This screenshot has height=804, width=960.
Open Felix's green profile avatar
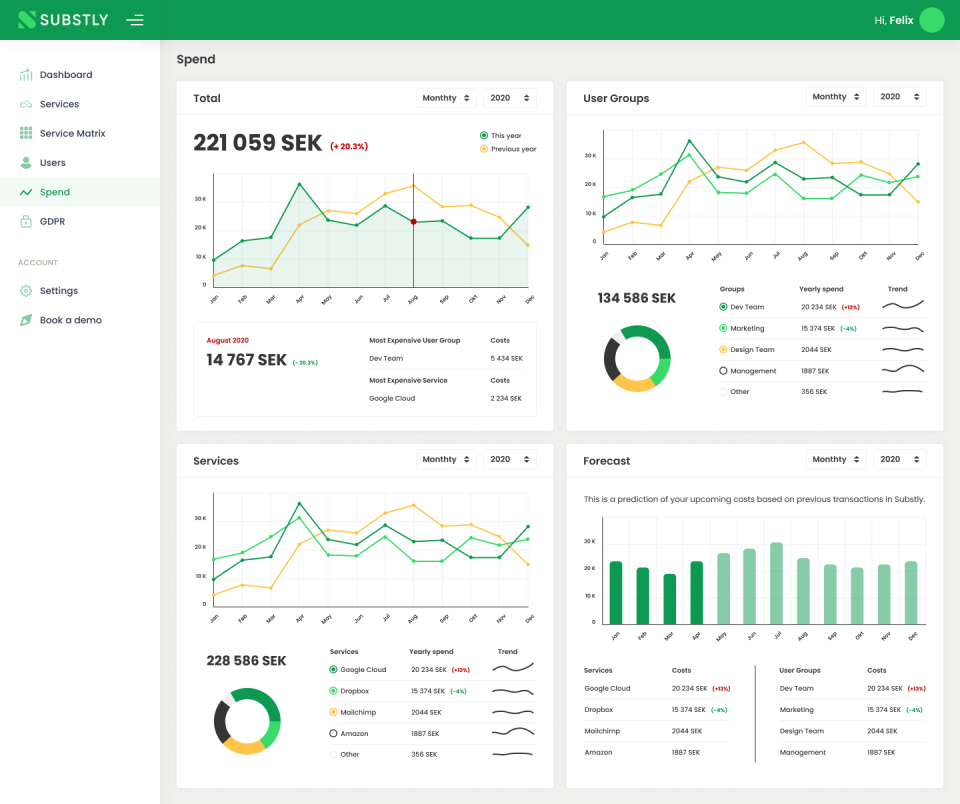click(931, 20)
